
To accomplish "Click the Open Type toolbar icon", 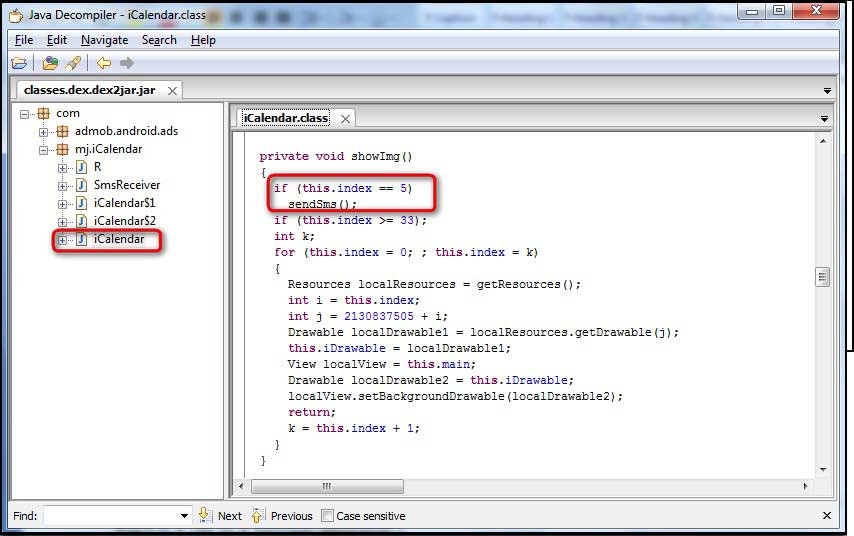I will [x=51, y=64].
